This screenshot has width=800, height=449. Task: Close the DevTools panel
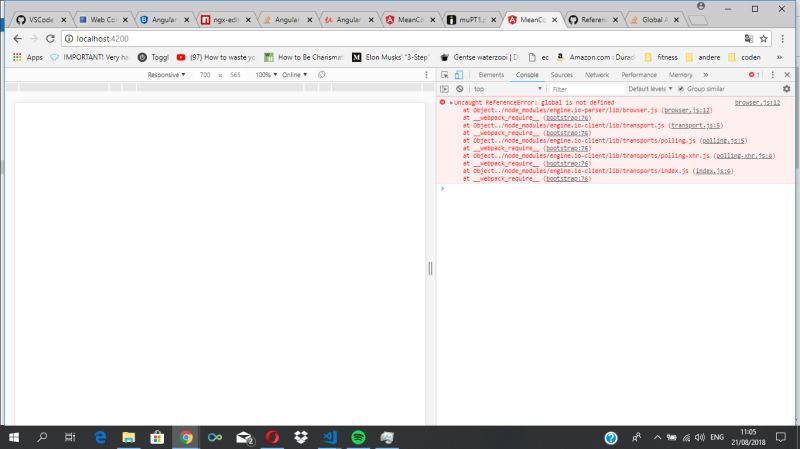pos(787,74)
